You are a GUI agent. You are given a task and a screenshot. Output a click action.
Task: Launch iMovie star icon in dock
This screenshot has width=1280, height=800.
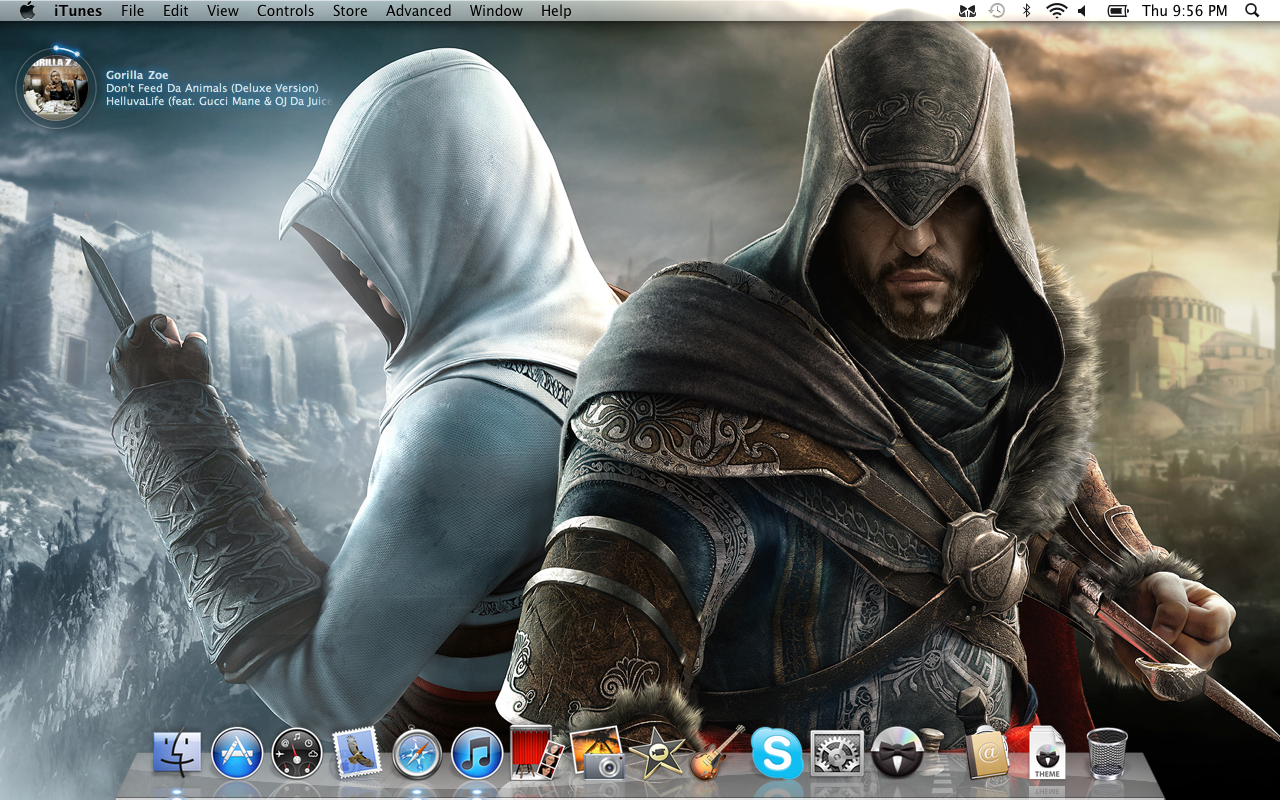click(656, 753)
